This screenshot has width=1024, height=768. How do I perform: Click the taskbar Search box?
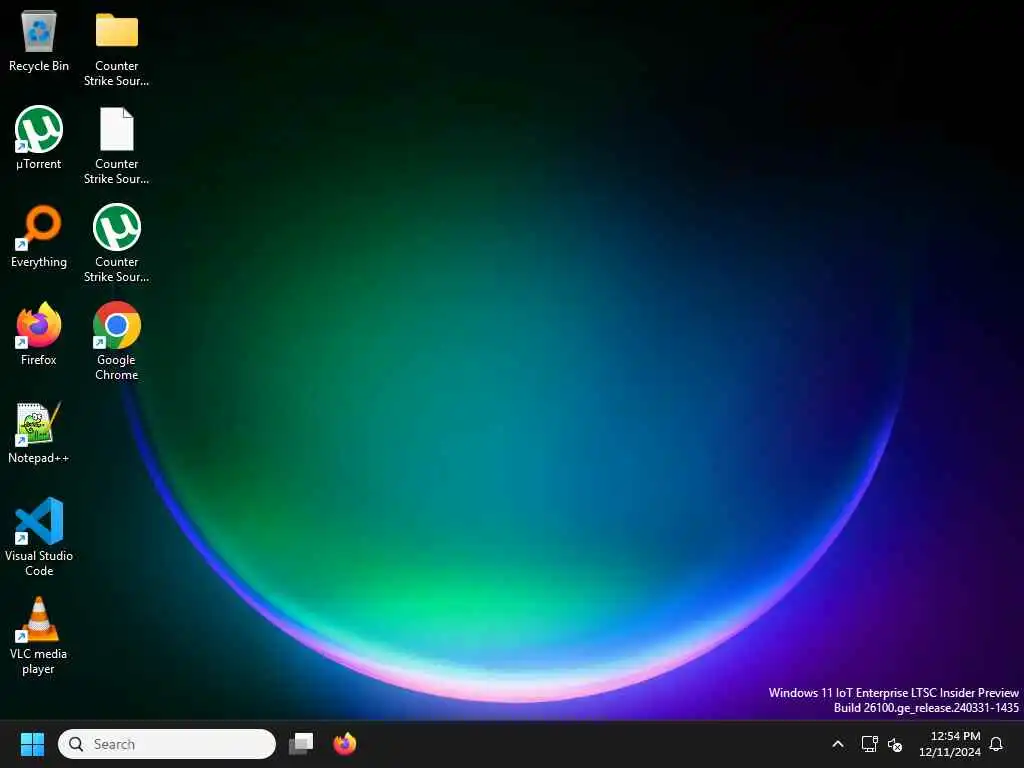pos(167,744)
